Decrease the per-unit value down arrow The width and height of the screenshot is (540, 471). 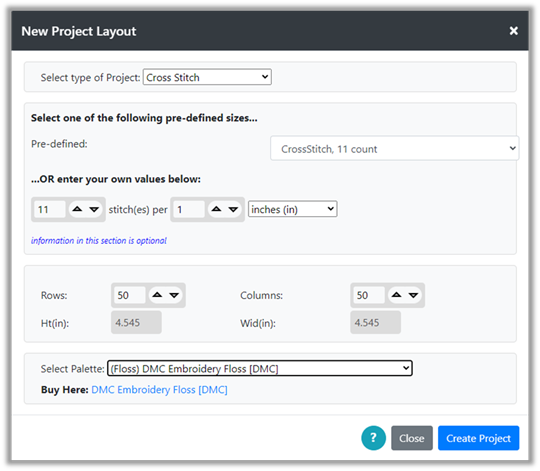coord(233,209)
